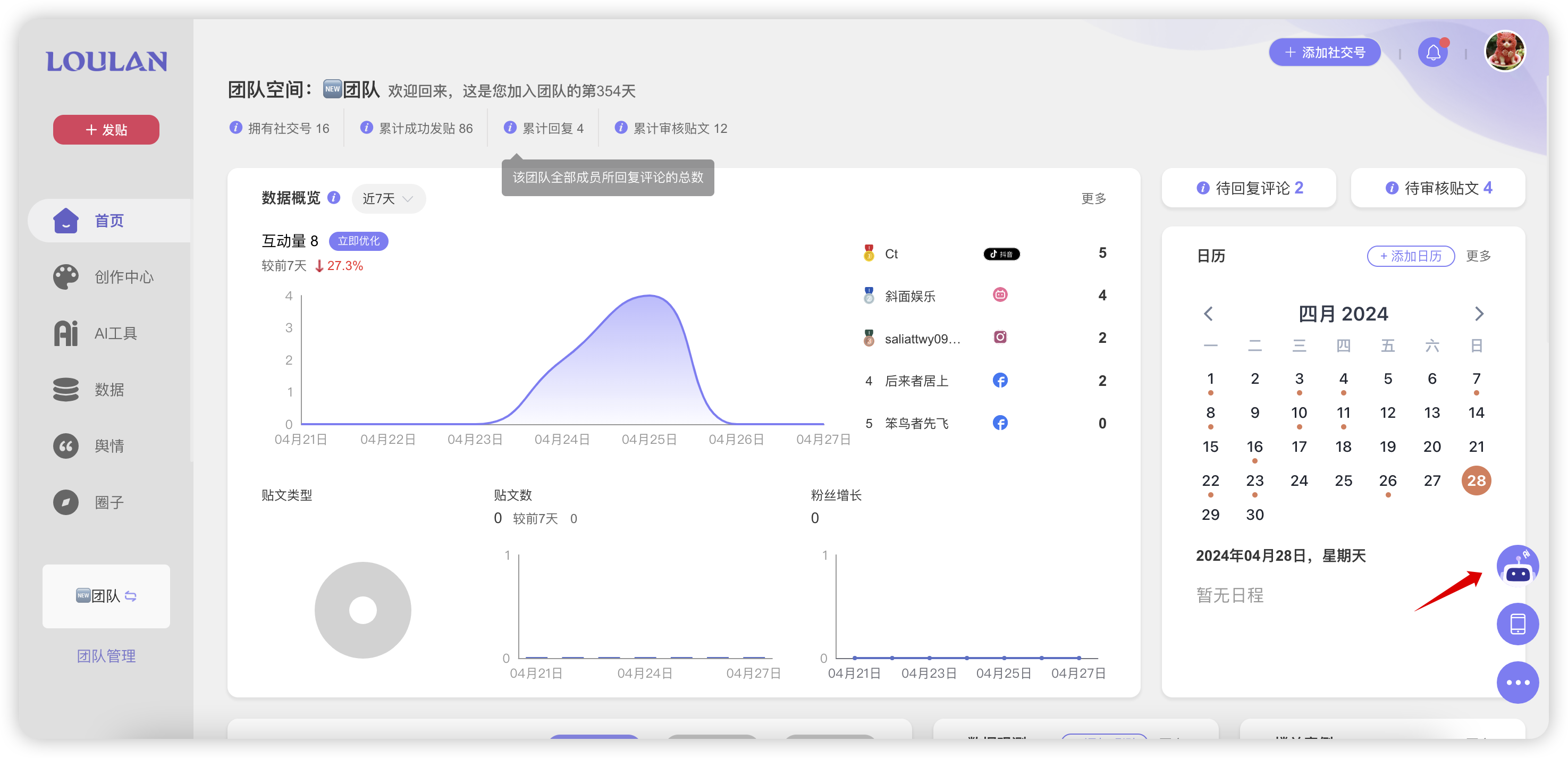Select April 16 on calendar
Image resolution: width=1568 pixels, height=758 pixels.
pyautogui.click(x=1254, y=447)
